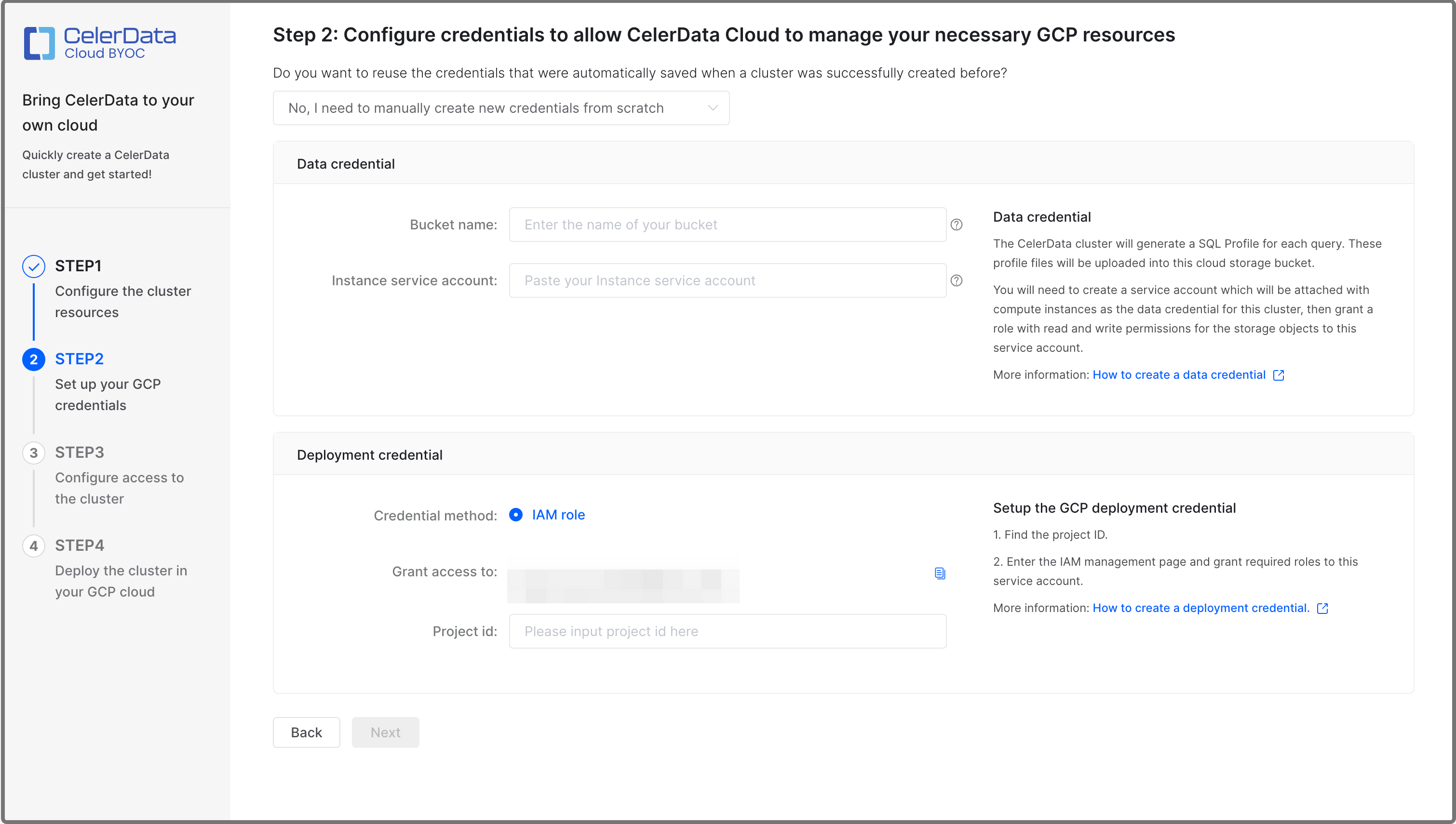Screen dimensions: 1456x824
Task: Open help tooltip beside Bucket name field
Action: (x=957, y=224)
